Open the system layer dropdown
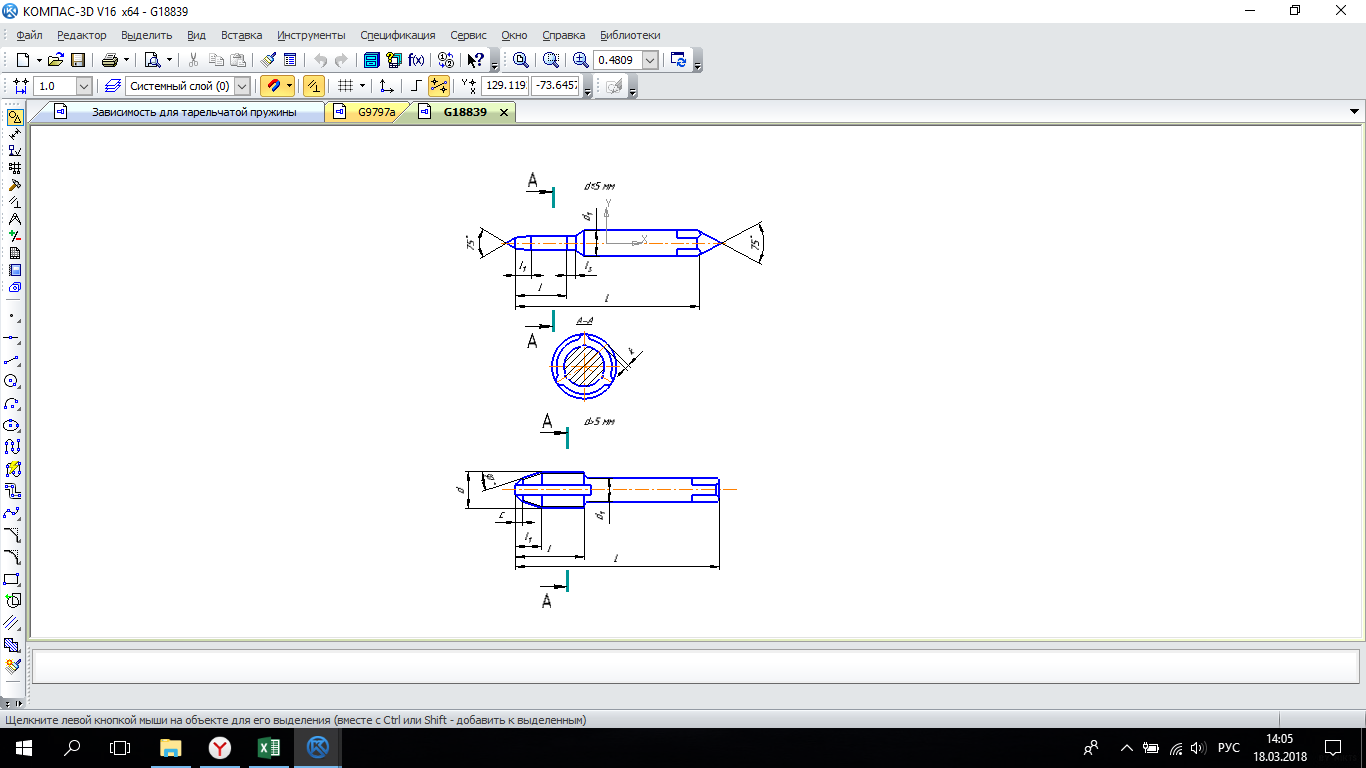 point(241,86)
